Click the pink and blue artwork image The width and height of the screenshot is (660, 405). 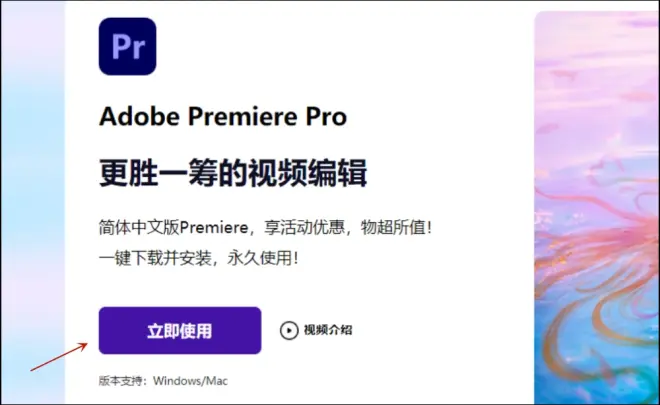pyautogui.click(x=597, y=208)
